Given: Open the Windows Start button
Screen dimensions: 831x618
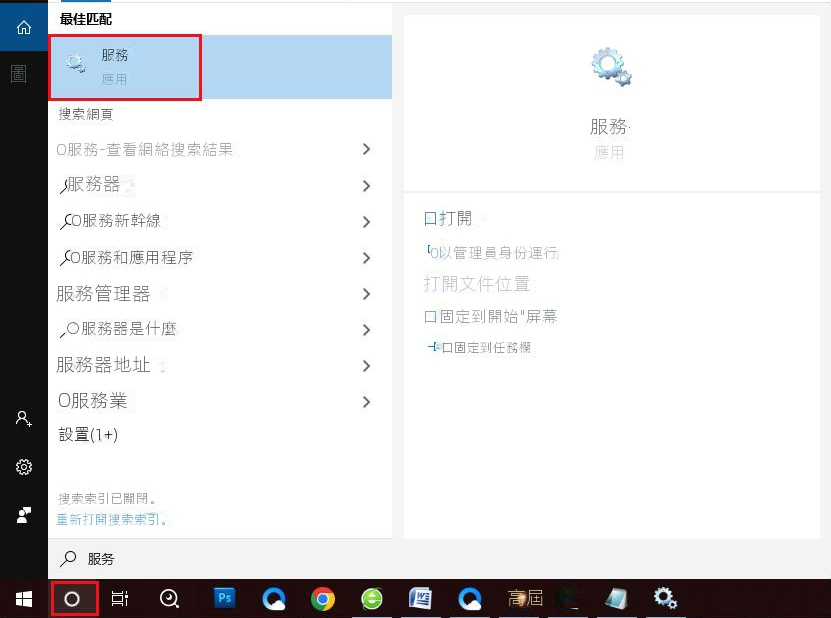Looking at the screenshot, I should click(24, 599).
